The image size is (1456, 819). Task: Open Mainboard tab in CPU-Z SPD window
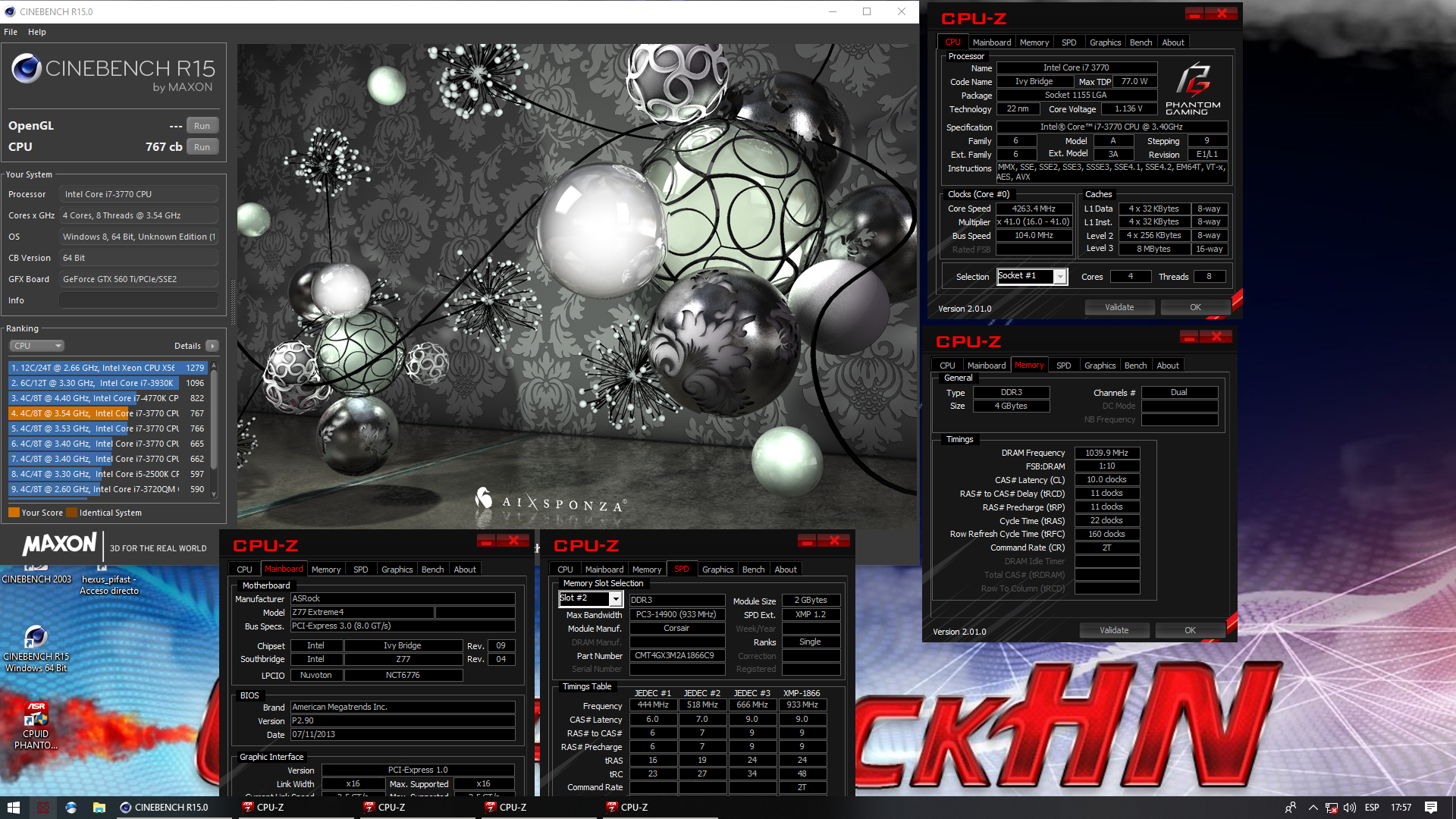pyautogui.click(x=604, y=570)
